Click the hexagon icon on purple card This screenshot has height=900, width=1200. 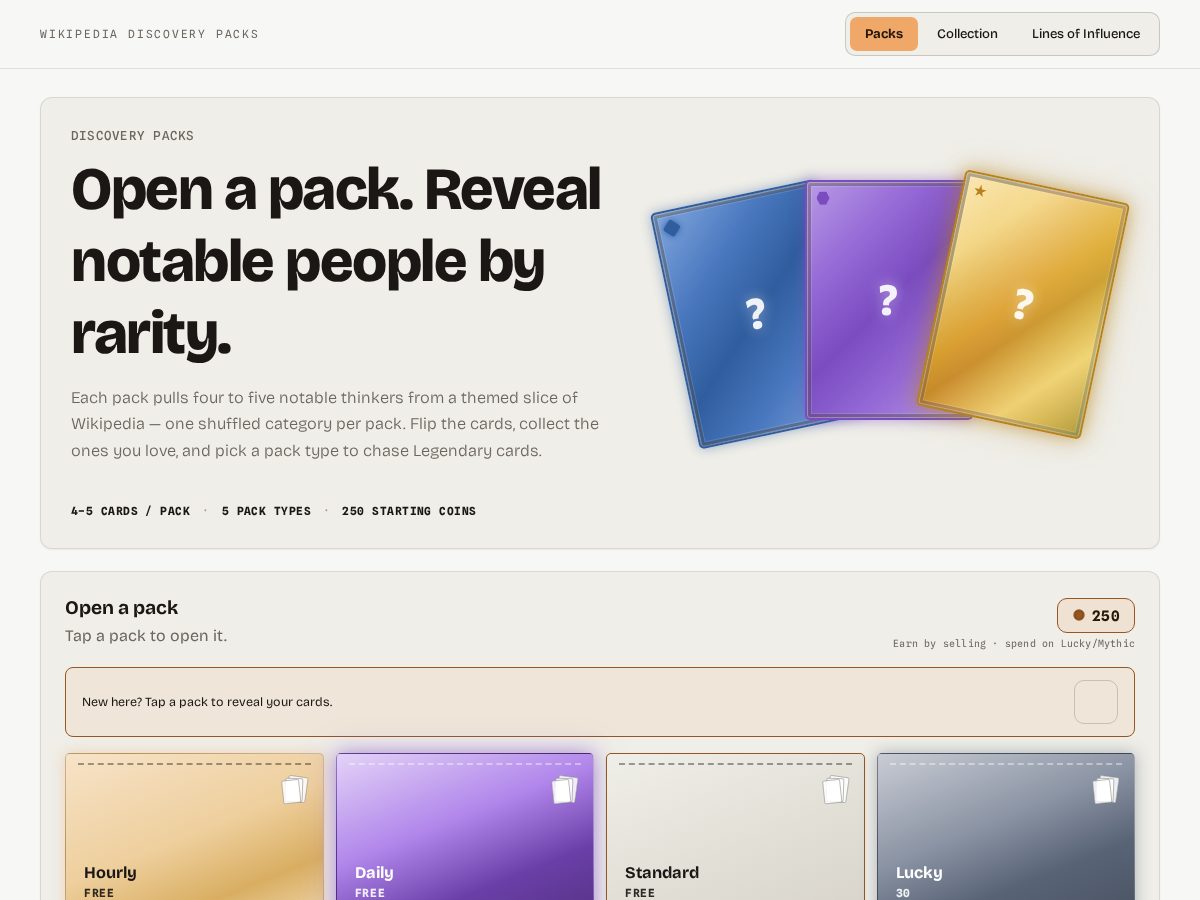823,198
